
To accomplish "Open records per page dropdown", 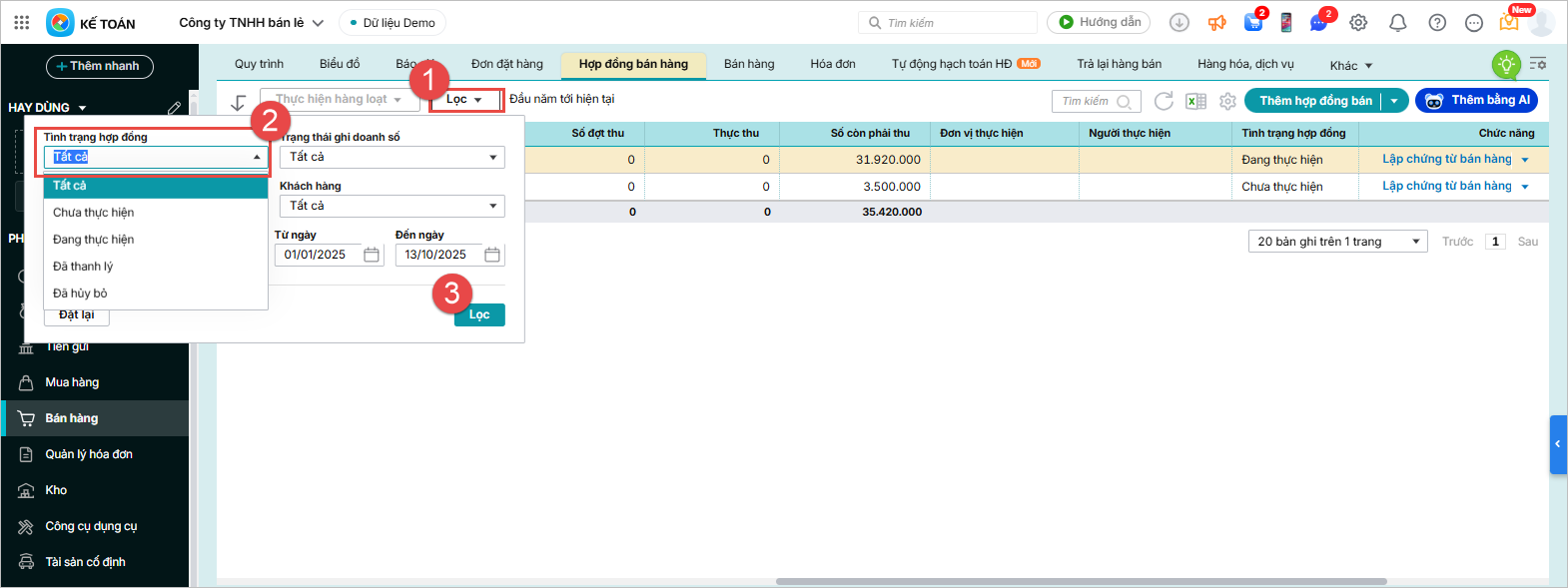I will click(x=1338, y=242).
